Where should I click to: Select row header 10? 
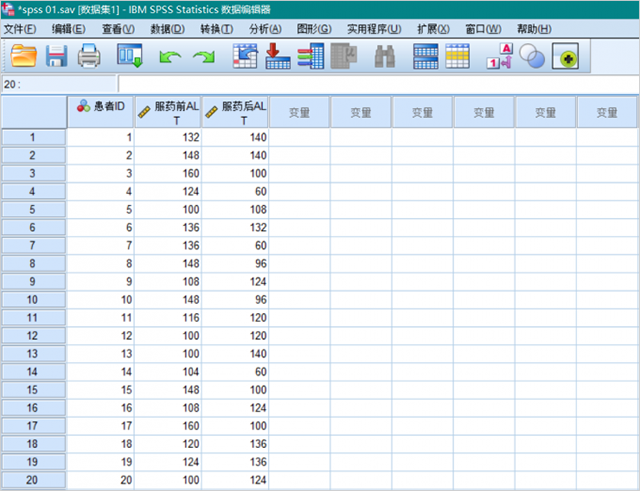[x=33, y=300]
